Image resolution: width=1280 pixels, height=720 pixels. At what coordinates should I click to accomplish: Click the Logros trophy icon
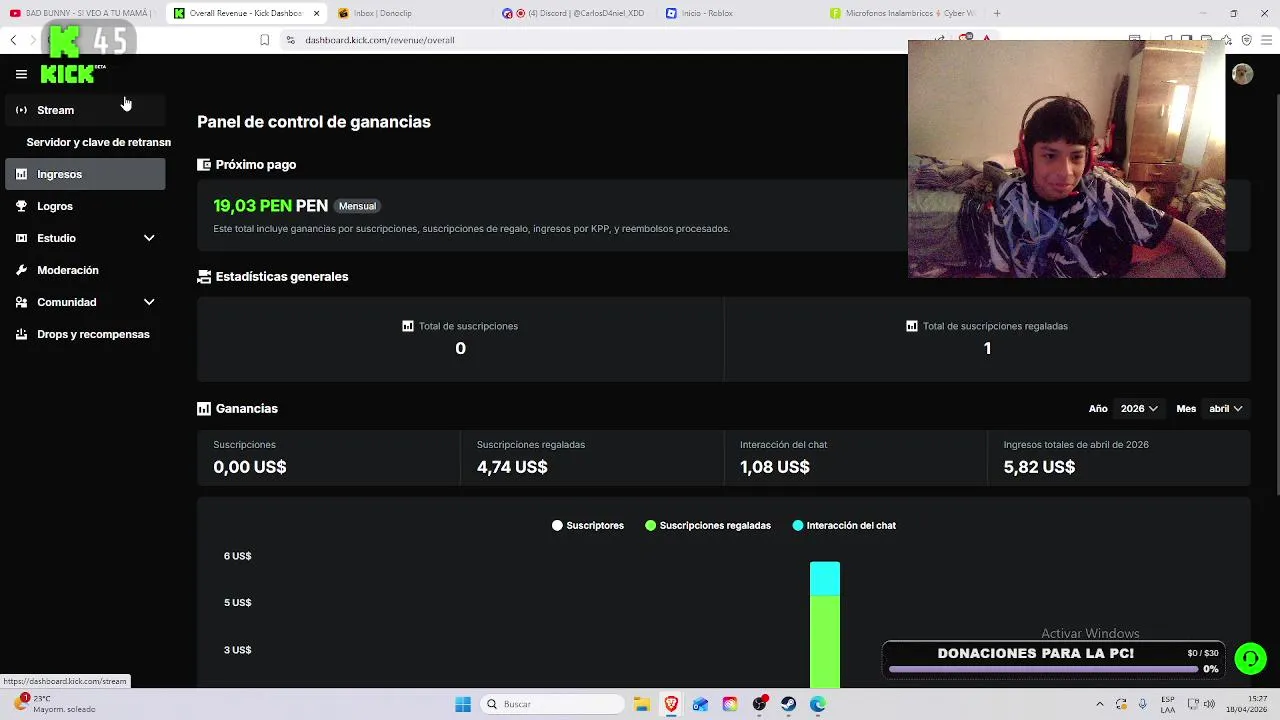click(21, 206)
